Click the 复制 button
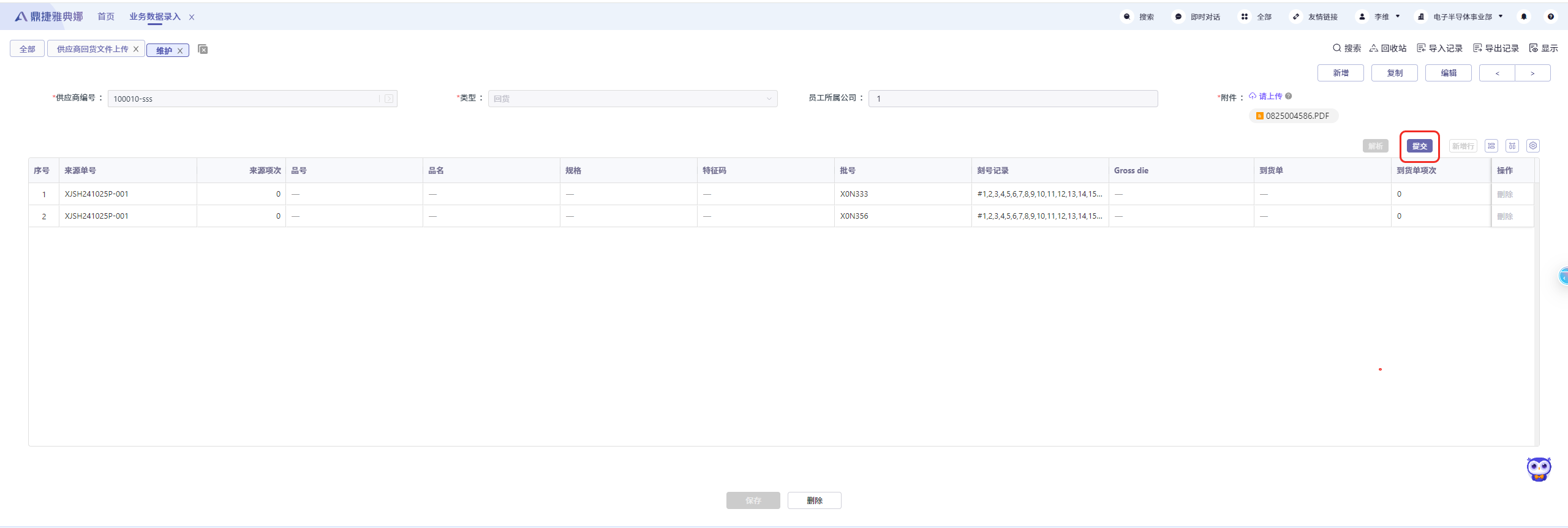The height and width of the screenshot is (528, 1568). tap(1395, 73)
